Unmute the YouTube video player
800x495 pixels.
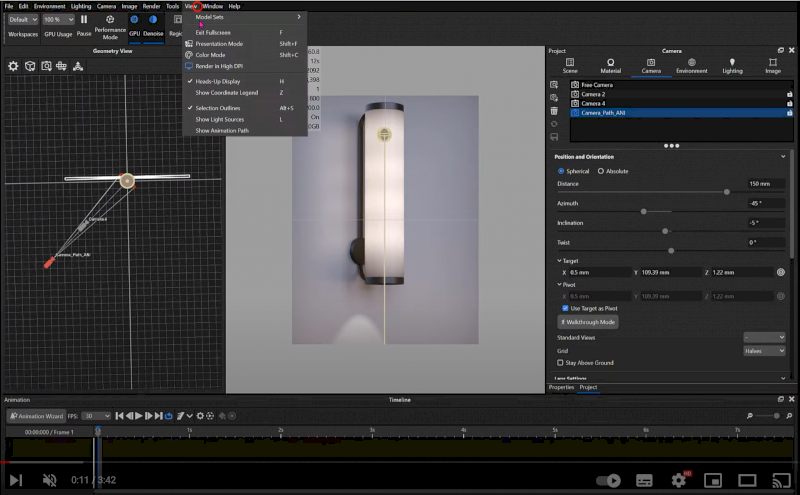(x=50, y=481)
